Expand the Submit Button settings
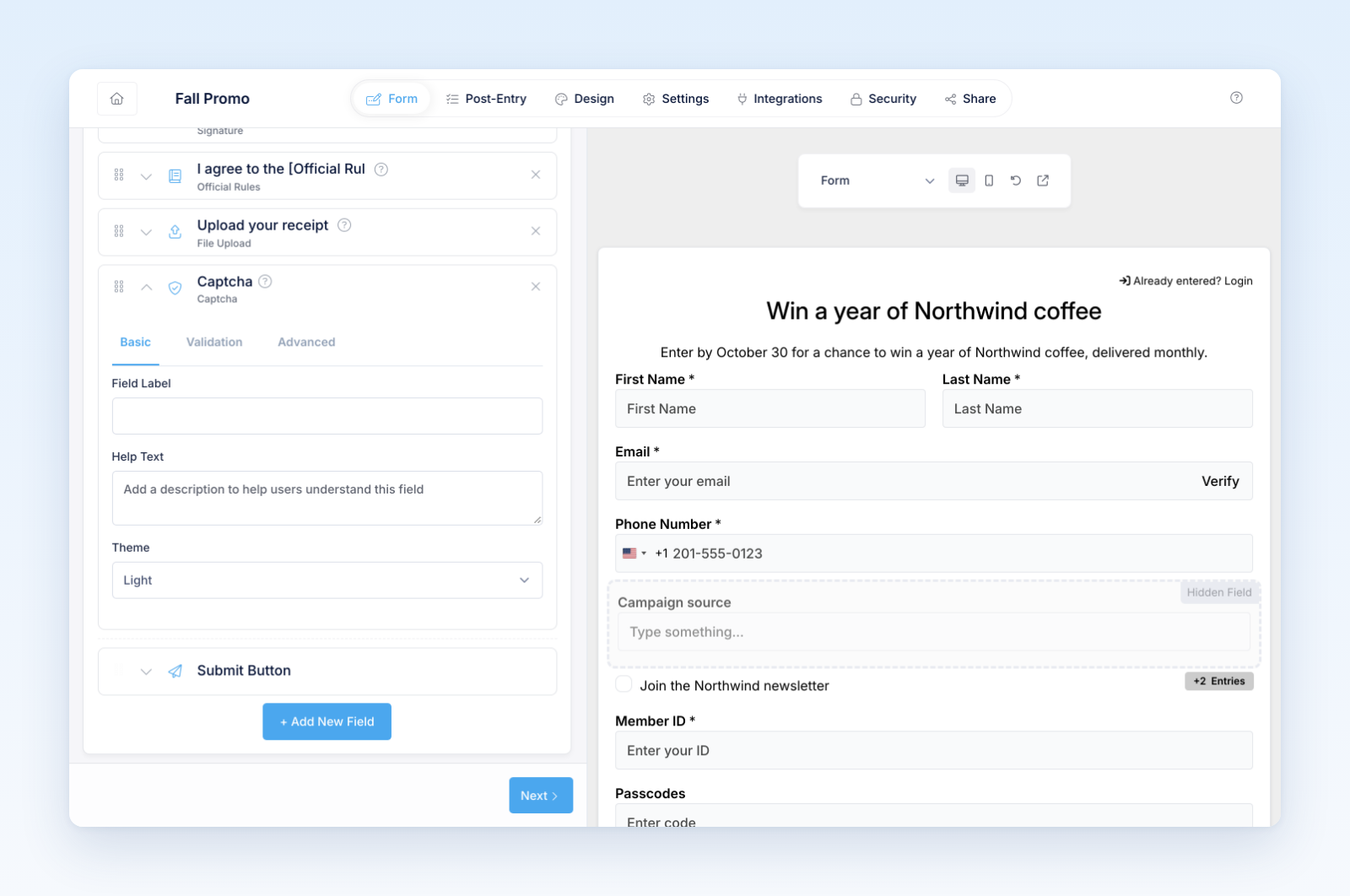The image size is (1350, 896). click(x=147, y=672)
